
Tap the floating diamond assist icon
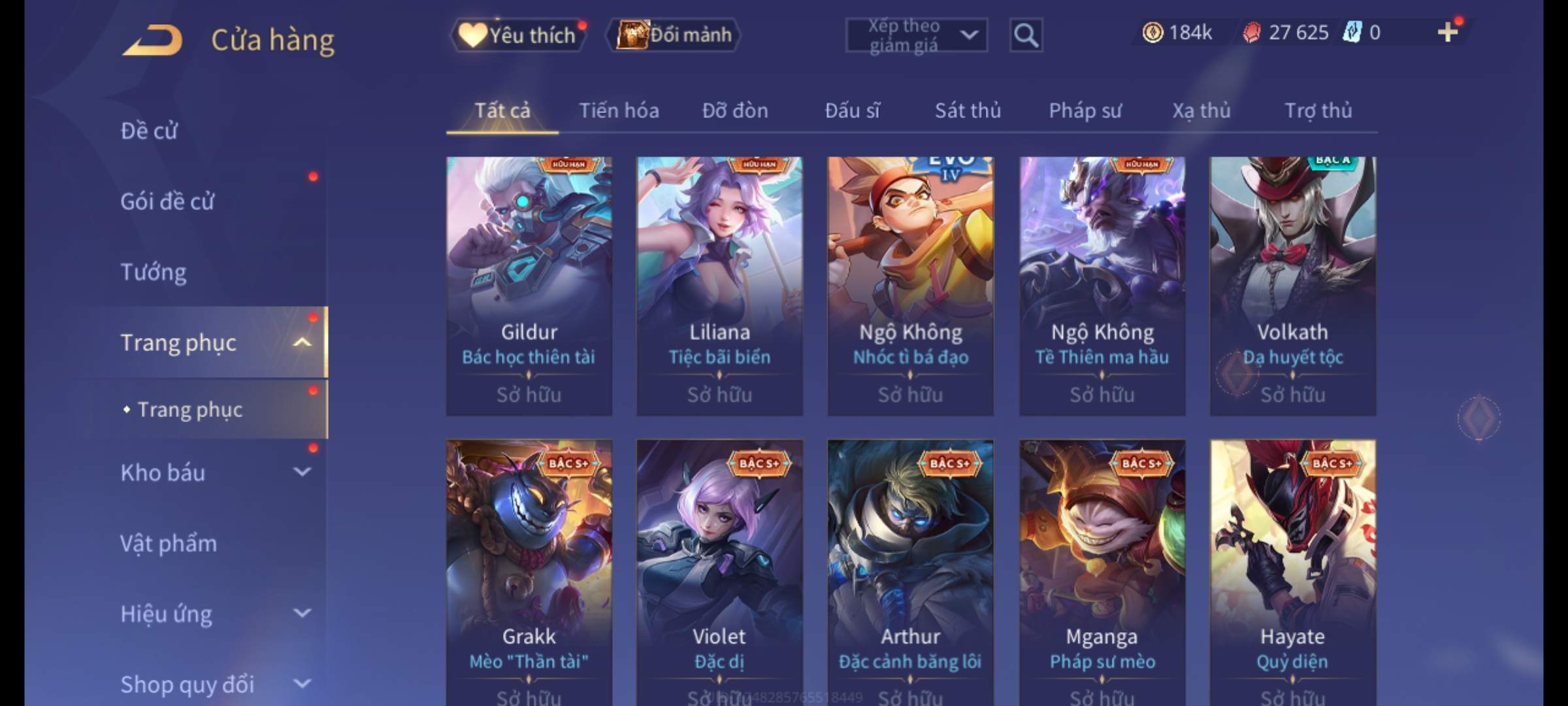point(1479,418)
